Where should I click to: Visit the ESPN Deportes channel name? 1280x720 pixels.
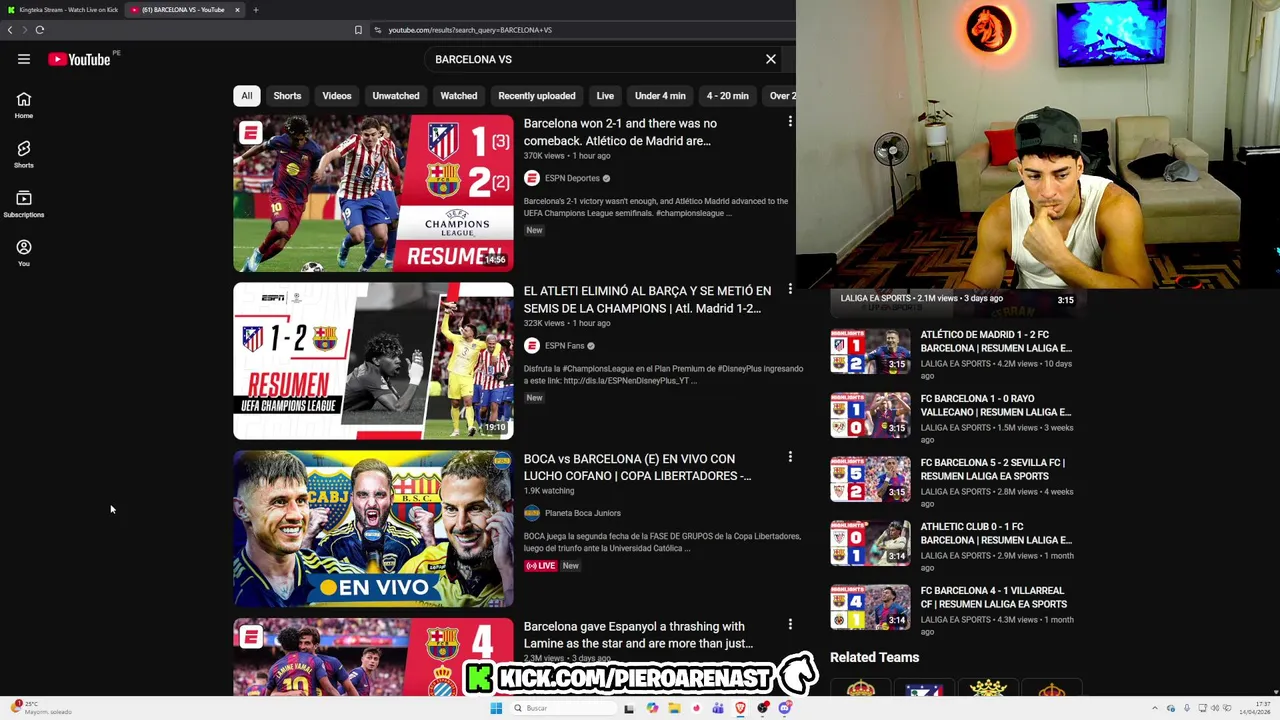tap(572, 178)
